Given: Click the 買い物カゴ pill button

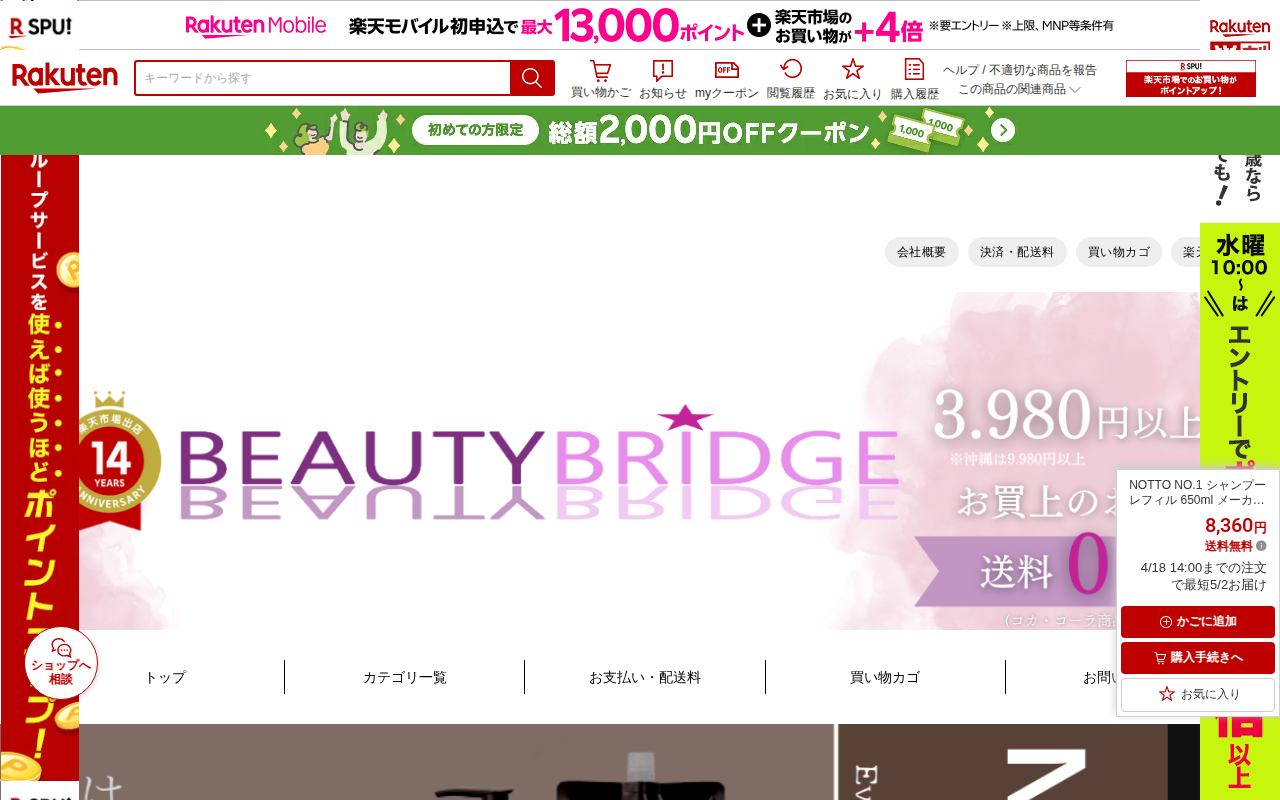Looking at the screenshot, I should [x=1119, y=252].
